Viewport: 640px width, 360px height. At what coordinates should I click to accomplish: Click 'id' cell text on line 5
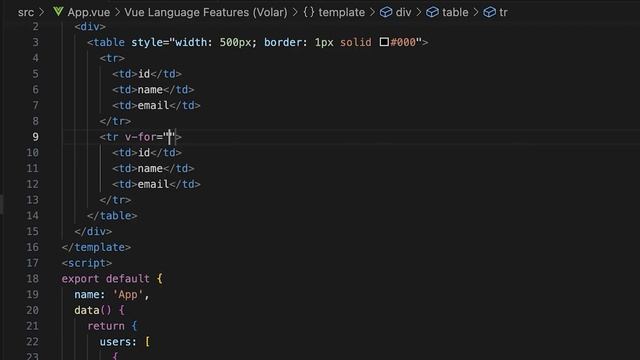point(144,74)
